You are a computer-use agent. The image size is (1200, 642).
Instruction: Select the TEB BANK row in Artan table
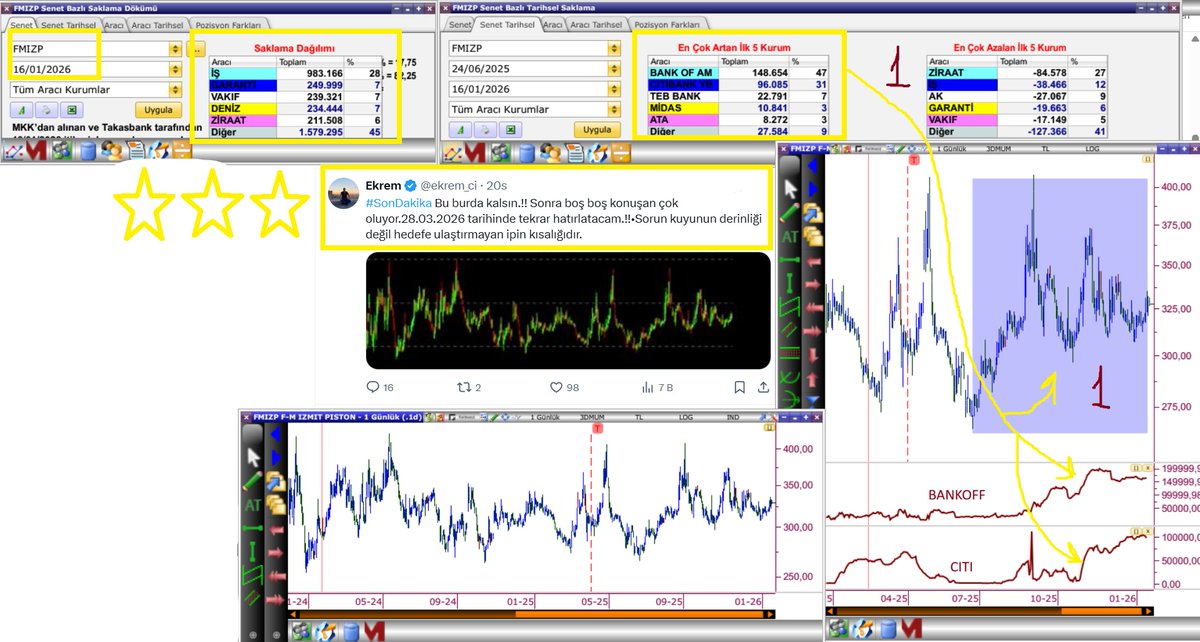point(738,96)
